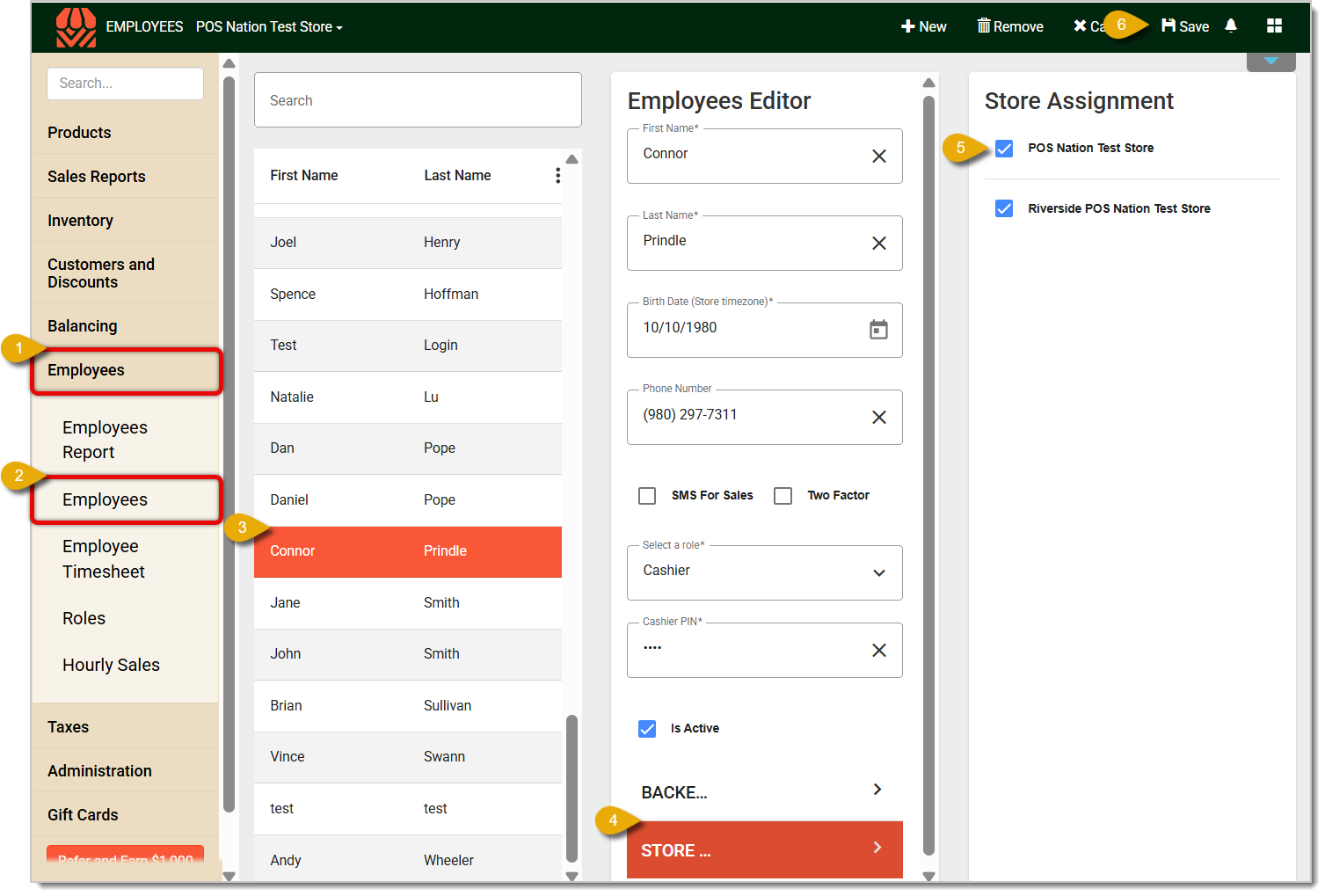Click the Remove trash button
The image size is (1325, 896).
coord(1010,26)
